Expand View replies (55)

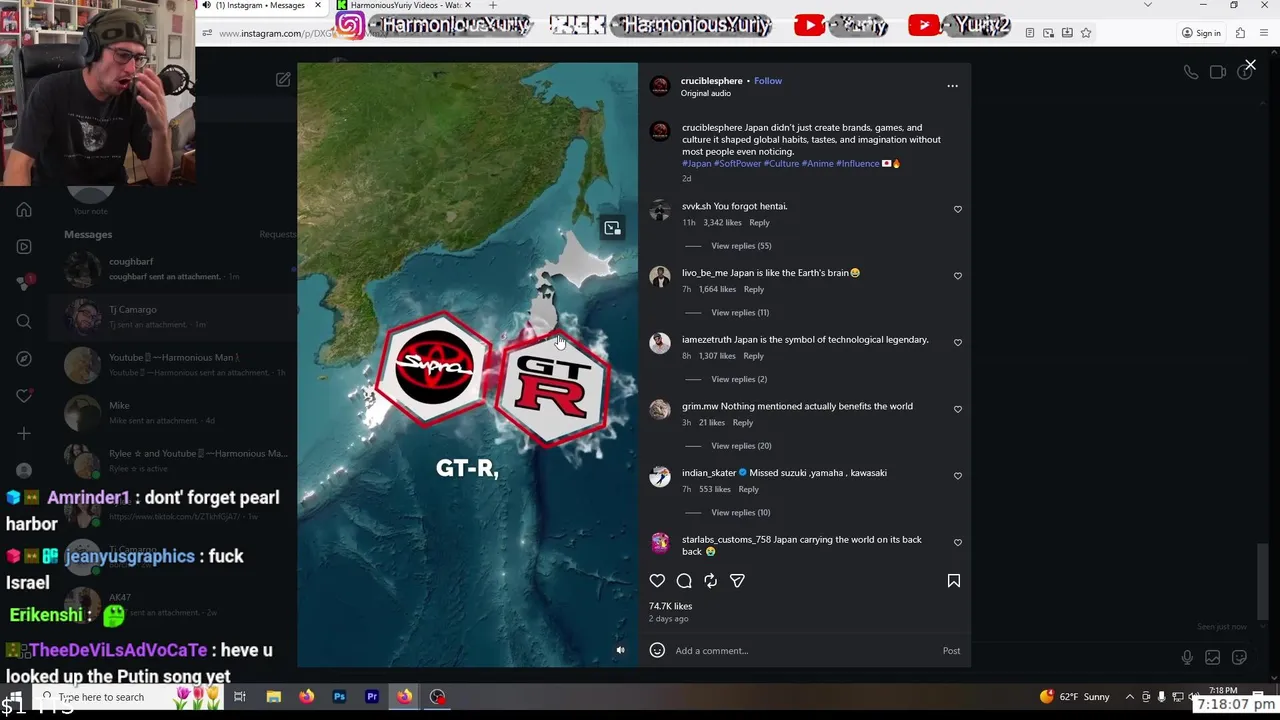741,246
